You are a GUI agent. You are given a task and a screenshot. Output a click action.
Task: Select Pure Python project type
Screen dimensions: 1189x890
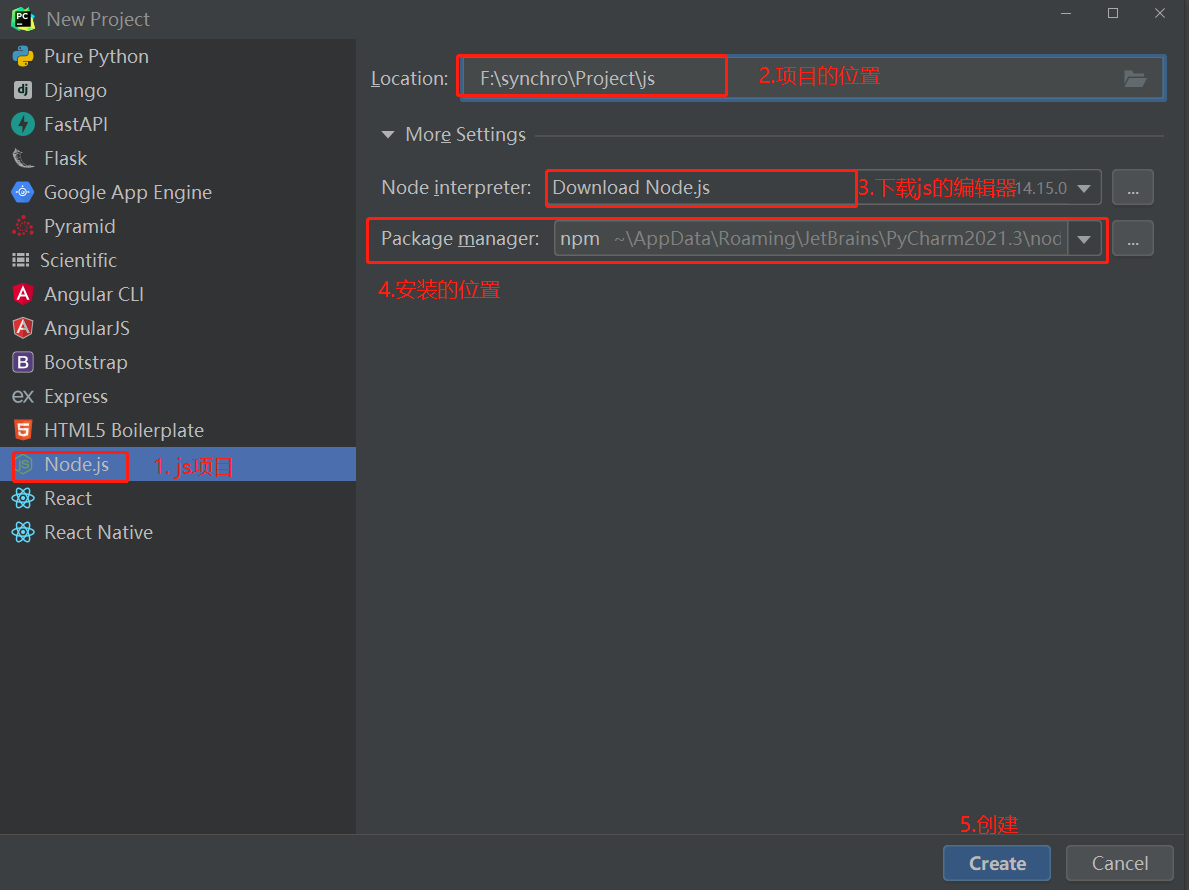pyautogui.click(x=177, y=56)
